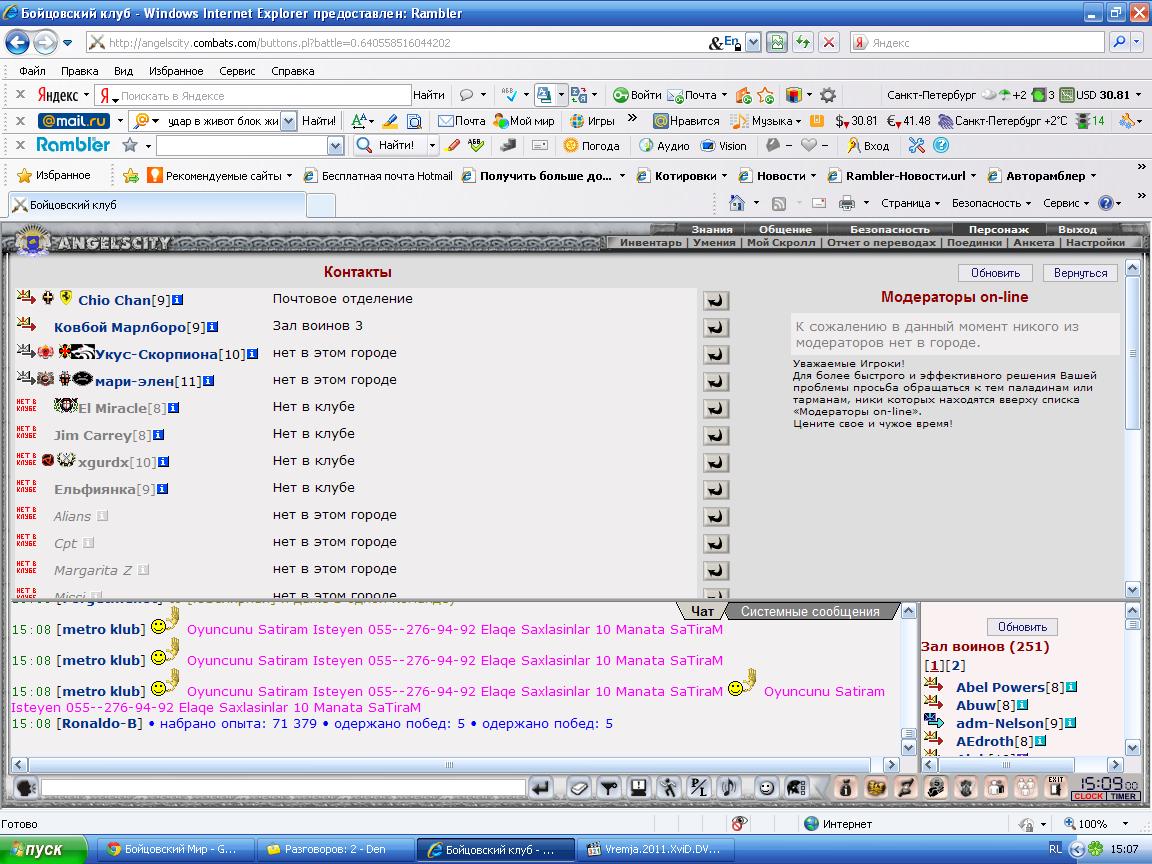The image size is (1152, 864).
Task: Click the Обновить button above player list
Action: [x=1022, y=627]
